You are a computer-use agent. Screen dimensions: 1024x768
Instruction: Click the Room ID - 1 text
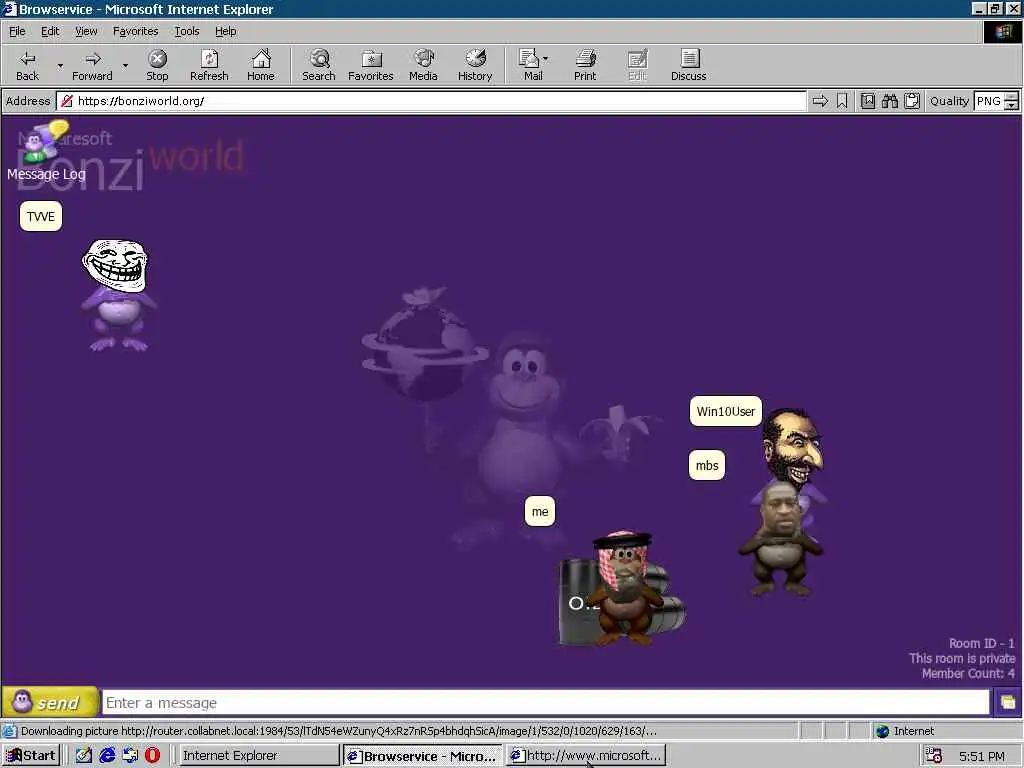[982, 643]
